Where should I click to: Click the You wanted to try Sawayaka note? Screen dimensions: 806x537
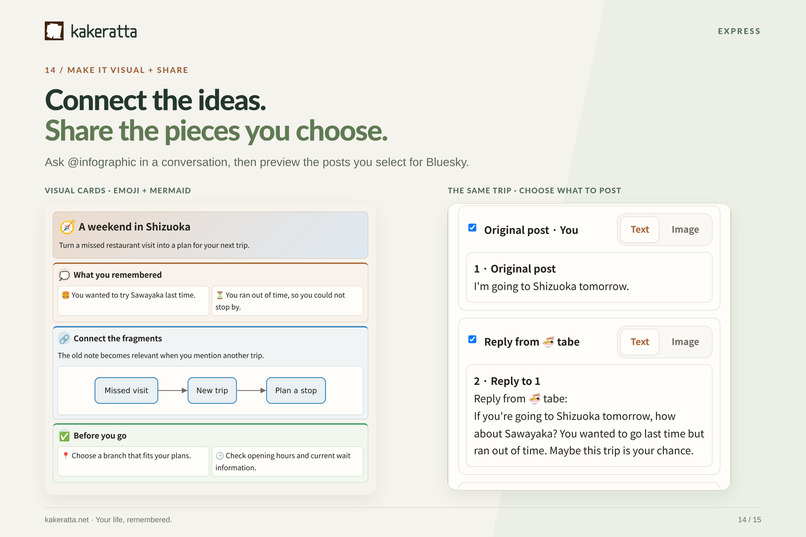[133, 301]
